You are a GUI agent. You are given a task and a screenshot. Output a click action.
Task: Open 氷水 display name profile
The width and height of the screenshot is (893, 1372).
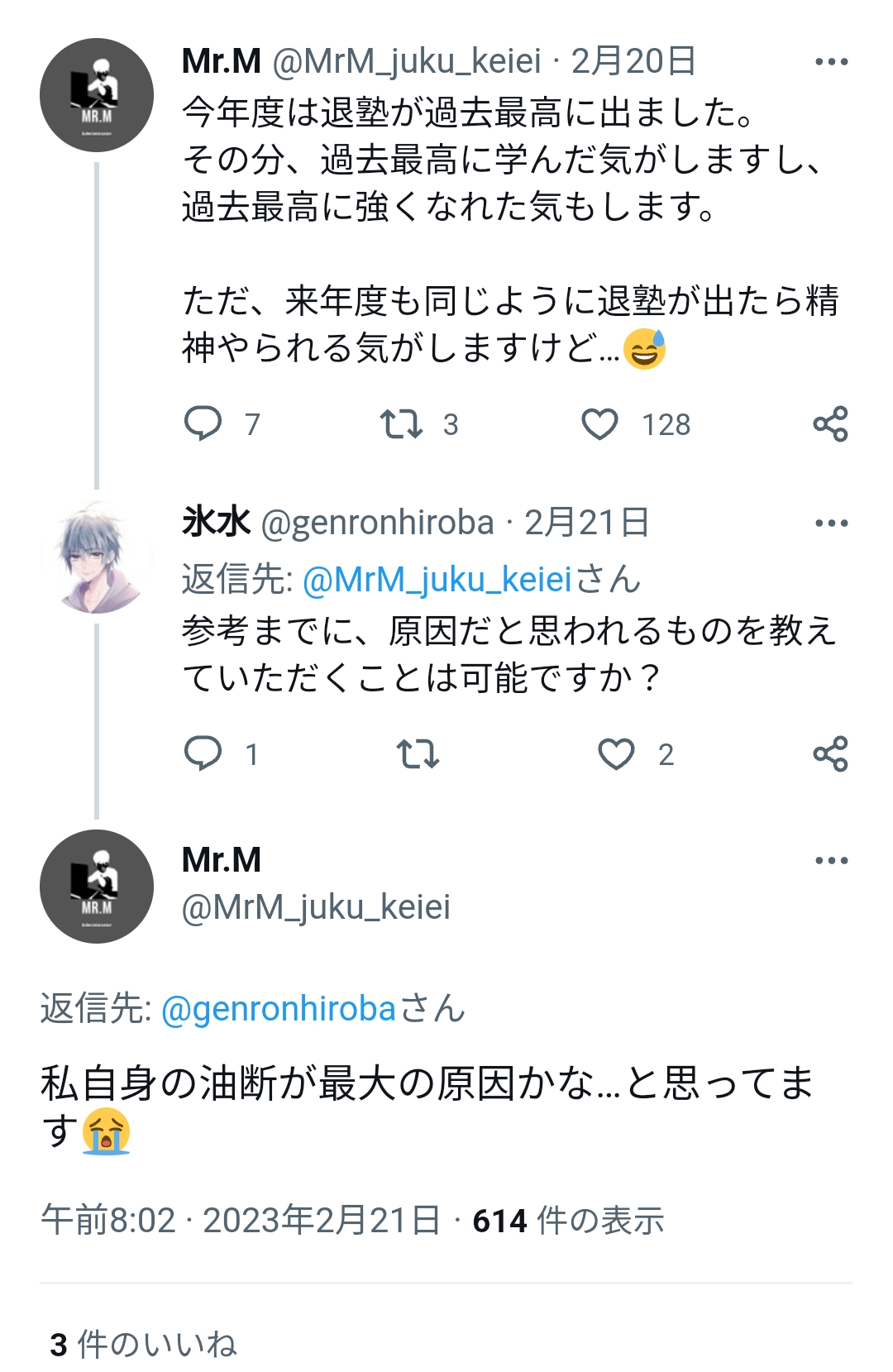pos(216,523)
